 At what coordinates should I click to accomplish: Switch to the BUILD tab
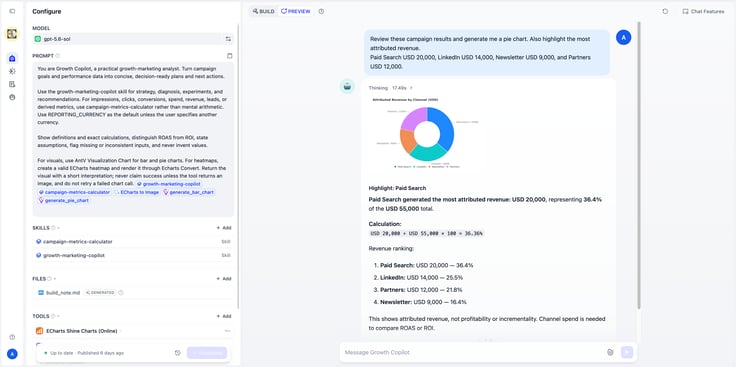[x=264, y=11]
